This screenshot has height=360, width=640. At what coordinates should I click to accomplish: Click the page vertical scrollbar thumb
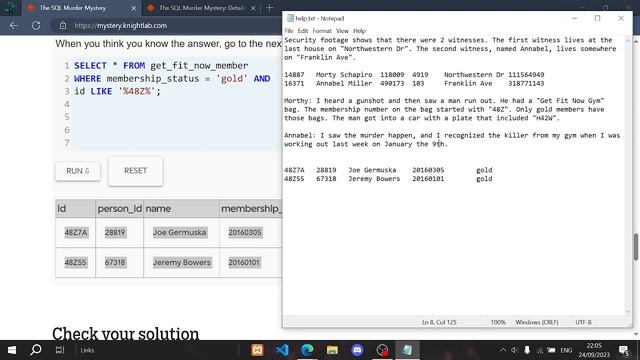pos(636,246)
